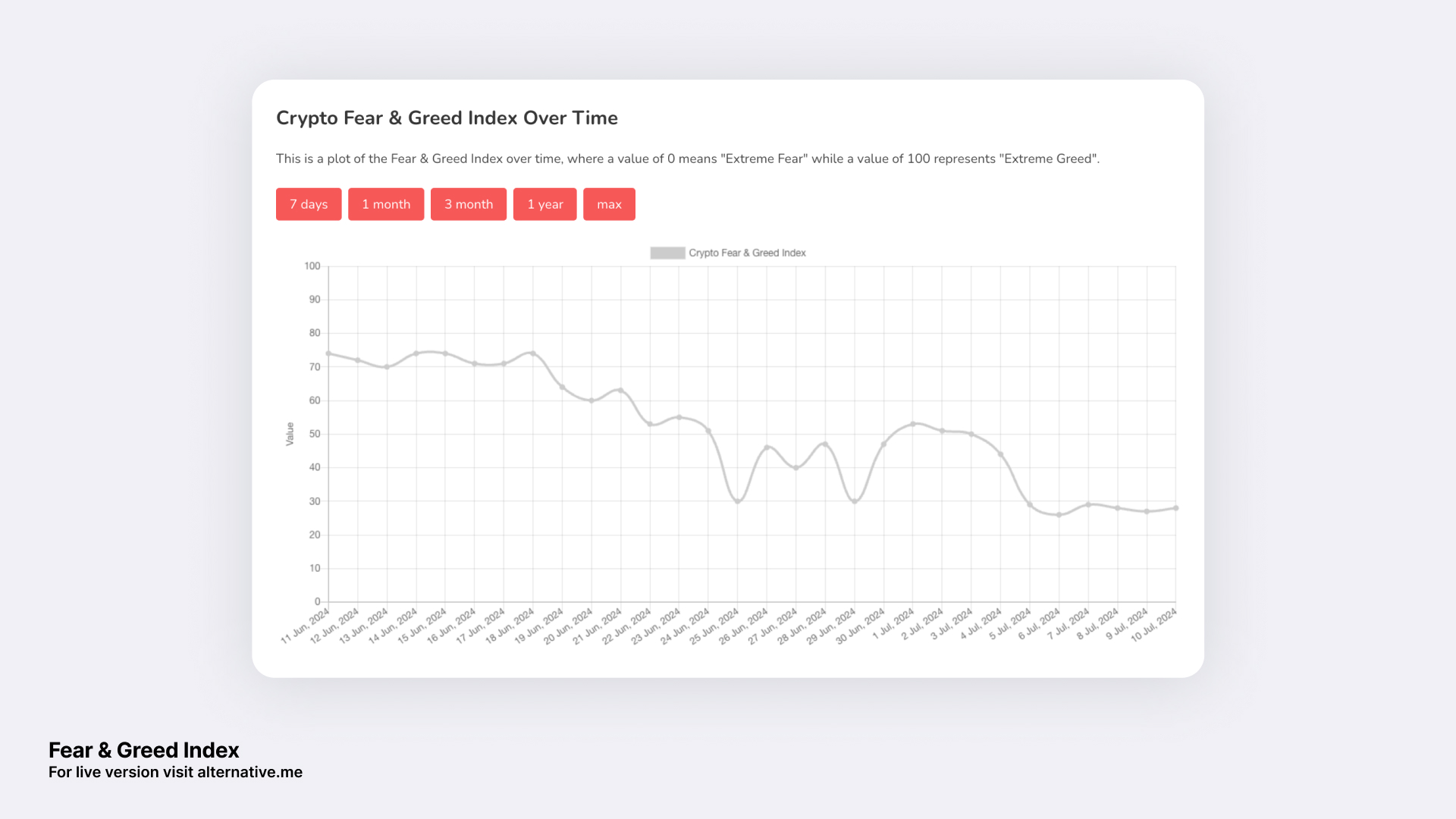Toggle the Crypto Fear & Greed Index legend entry
The height and width of the screenshot is (819, 1456).
[x=746, y=253]
